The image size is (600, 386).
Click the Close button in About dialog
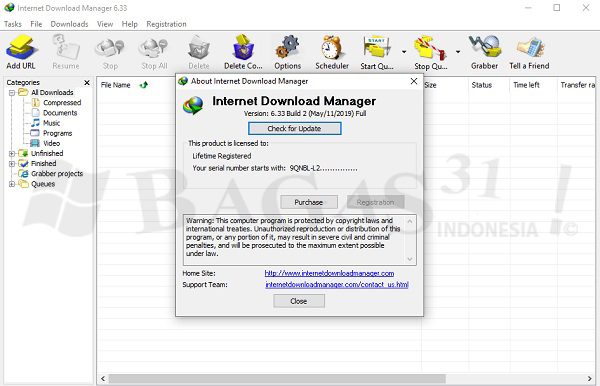(x=299, y=301)
